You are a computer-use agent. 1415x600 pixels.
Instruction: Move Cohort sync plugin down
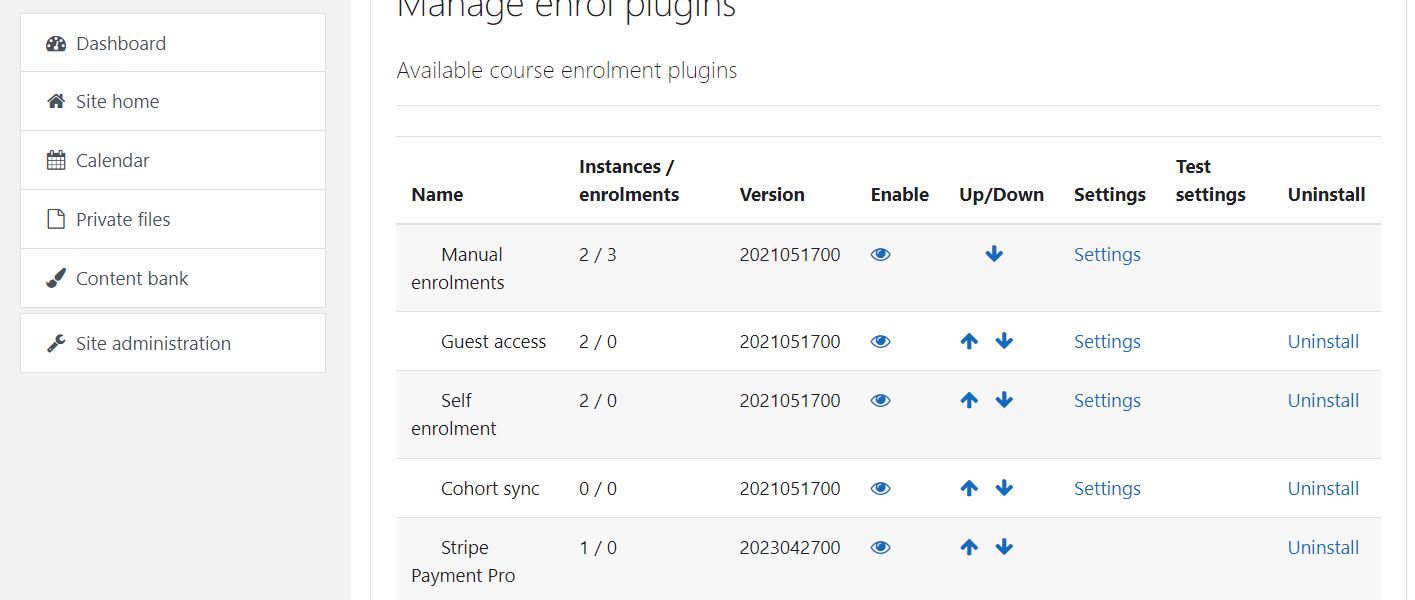point(1004,488)
